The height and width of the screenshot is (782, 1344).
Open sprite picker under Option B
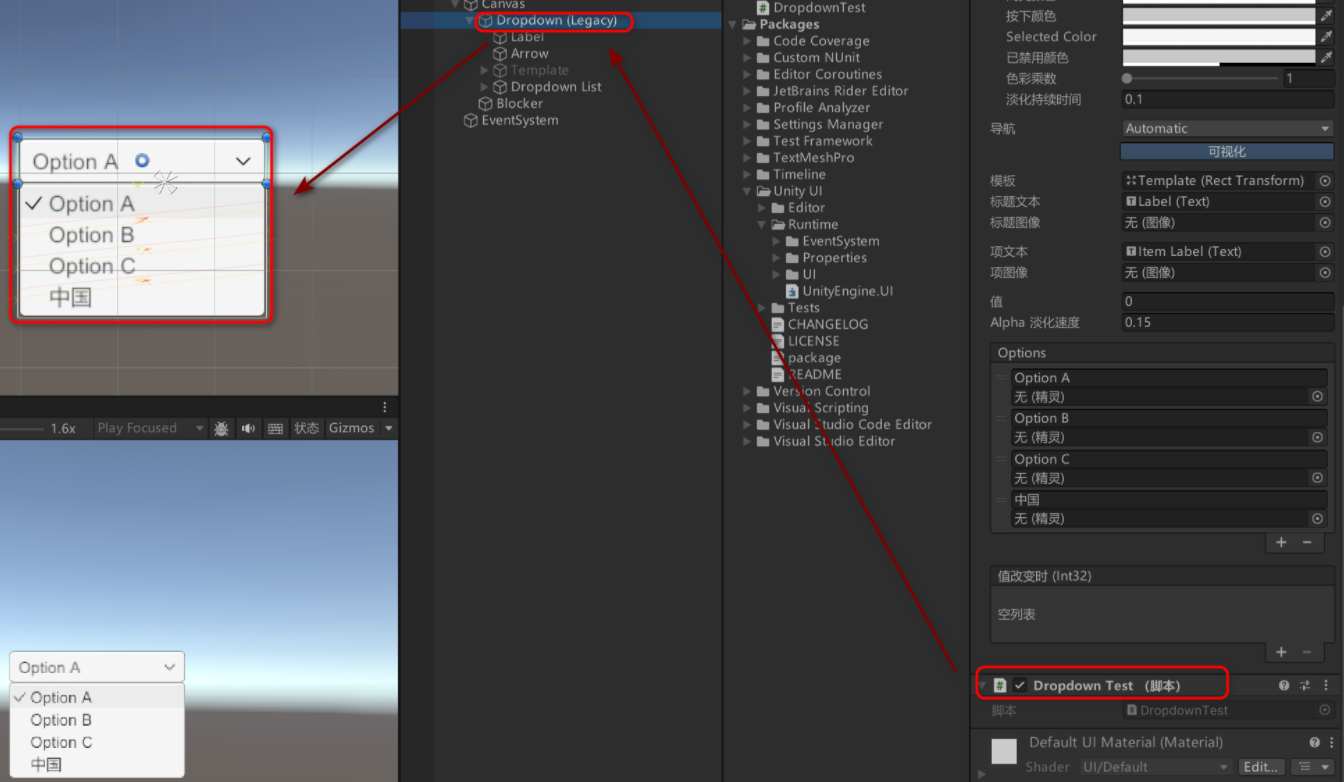1318,438
